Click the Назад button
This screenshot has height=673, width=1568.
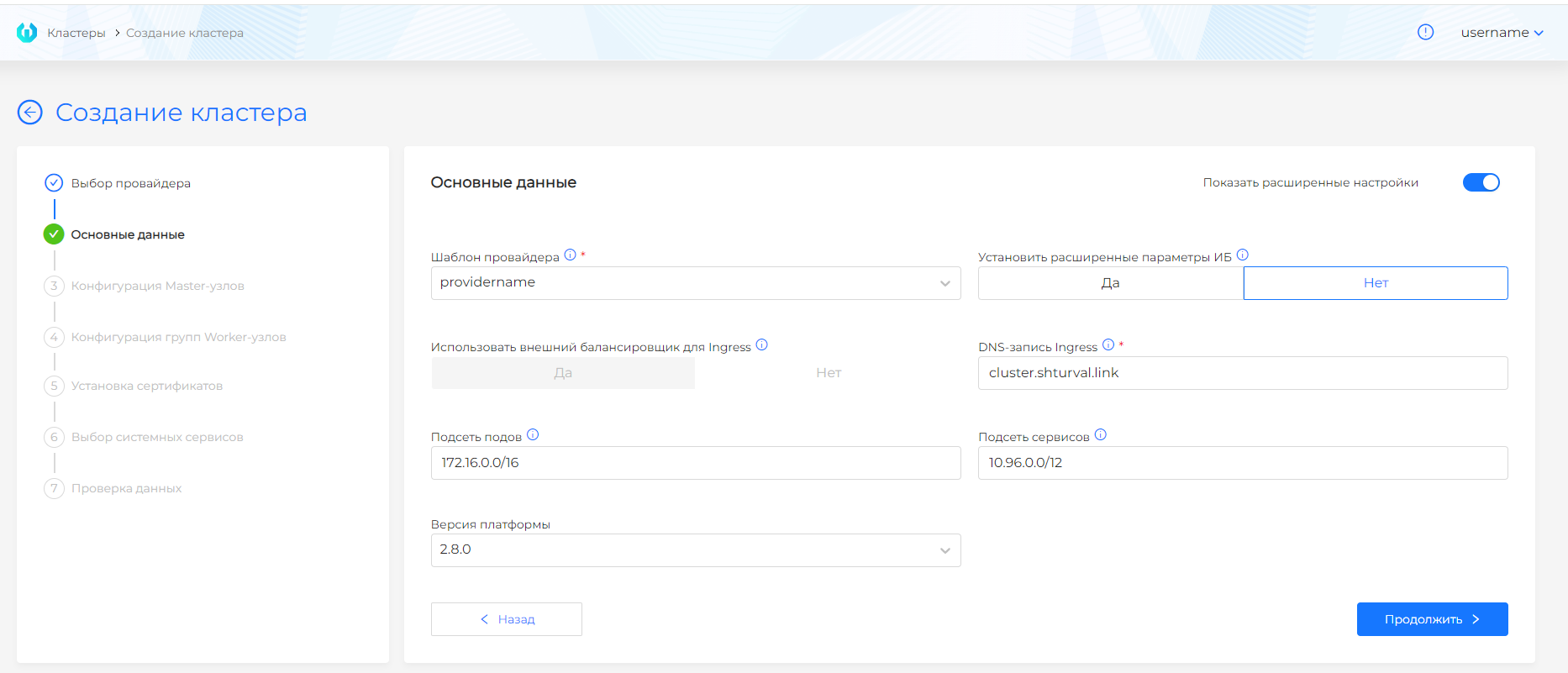507,619
